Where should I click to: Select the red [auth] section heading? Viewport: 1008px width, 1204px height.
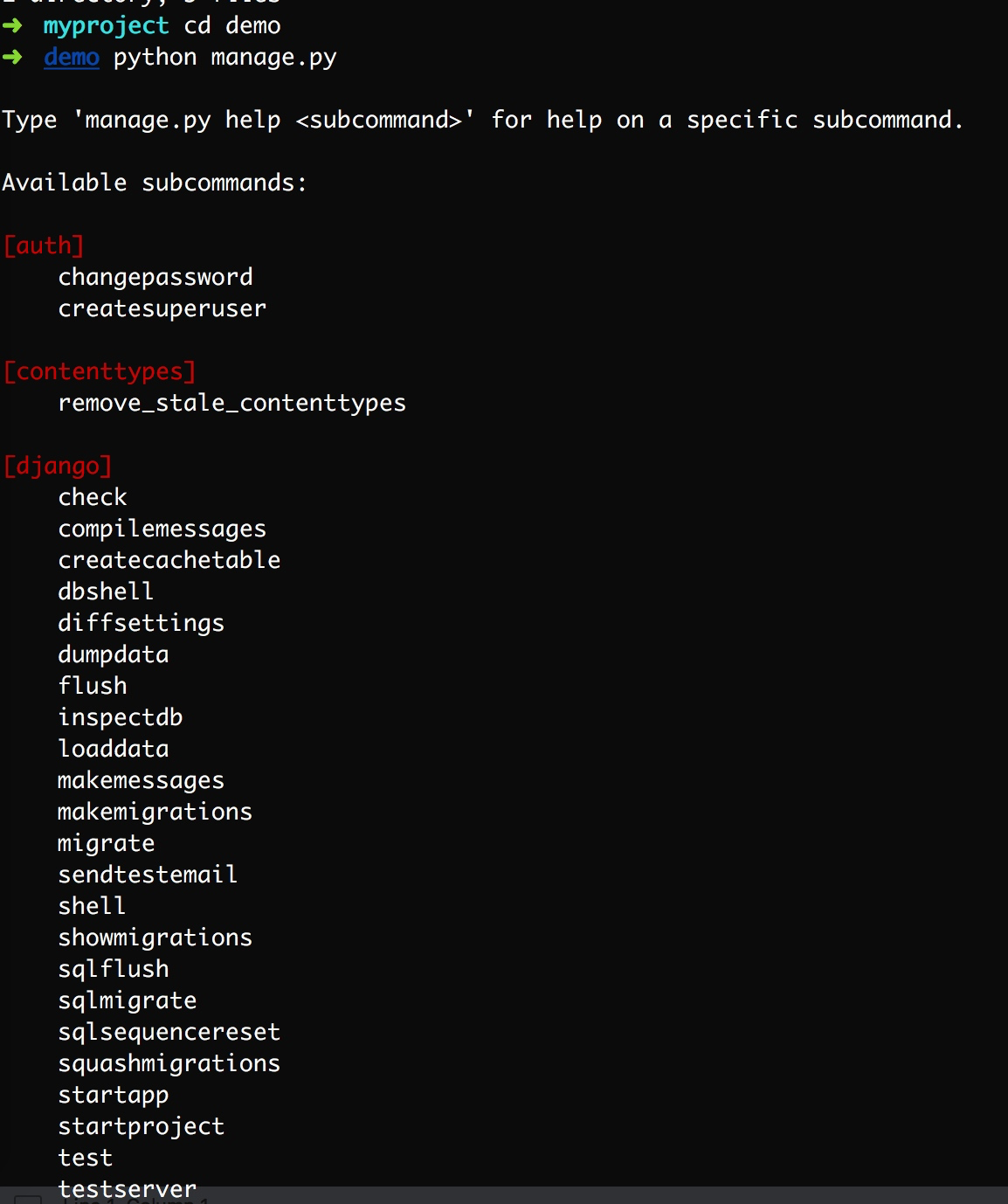coord(44,246)
